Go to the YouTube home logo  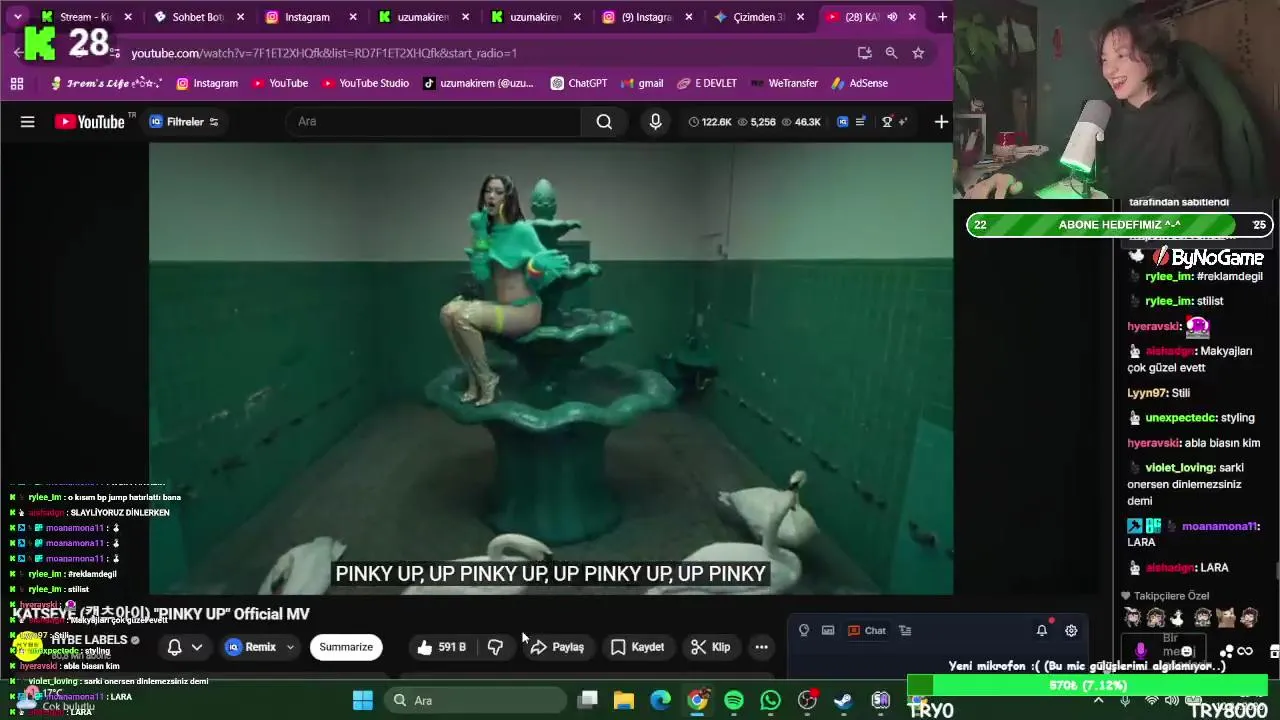click(90, 122)
